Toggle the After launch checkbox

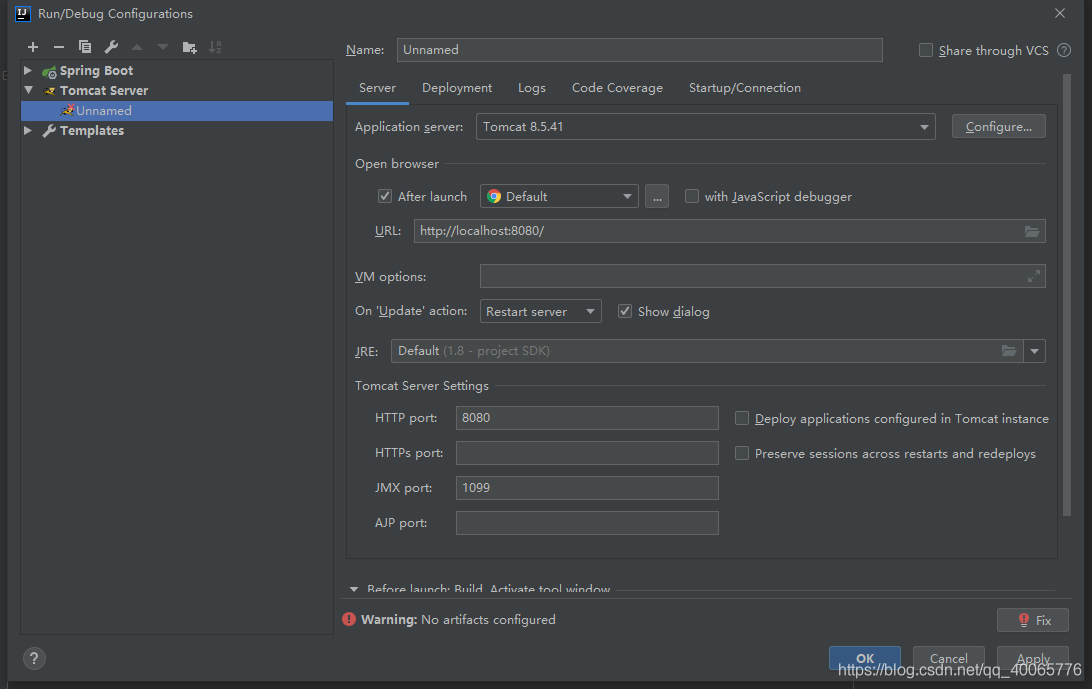tap(385, 197)
